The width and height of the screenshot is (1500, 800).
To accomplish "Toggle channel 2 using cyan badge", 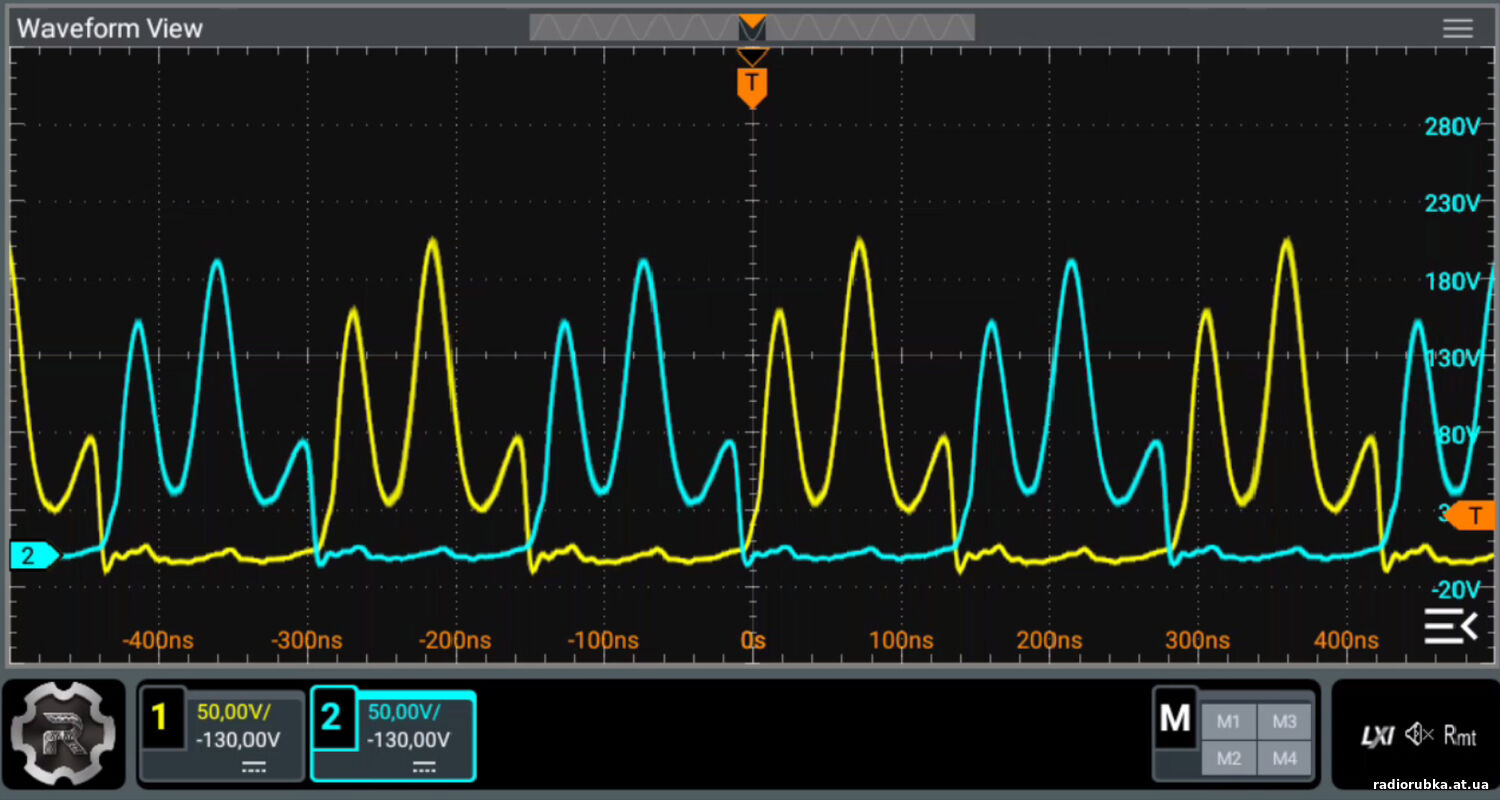I will 333,718.
